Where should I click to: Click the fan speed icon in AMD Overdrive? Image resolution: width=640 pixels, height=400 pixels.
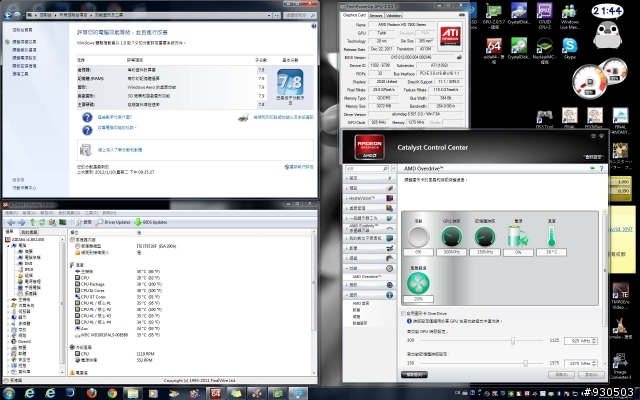pyautogui.click(x=418, y=283)
